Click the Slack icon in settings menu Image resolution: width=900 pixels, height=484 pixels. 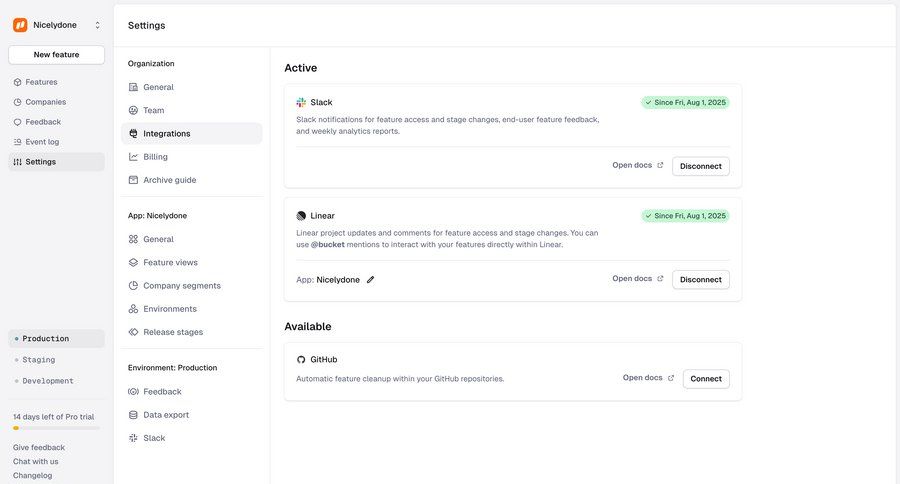[133, 438]
